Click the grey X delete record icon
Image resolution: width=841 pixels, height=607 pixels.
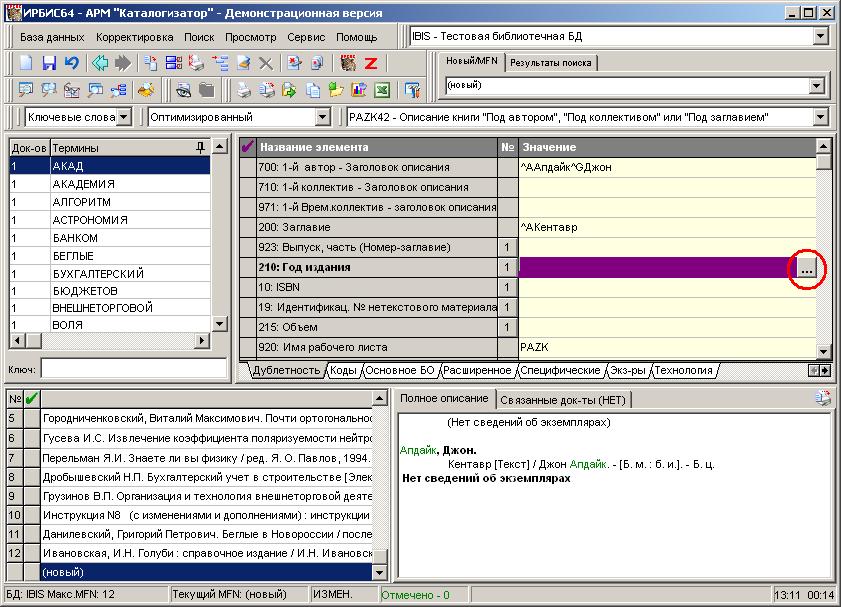tap(266, 63)
